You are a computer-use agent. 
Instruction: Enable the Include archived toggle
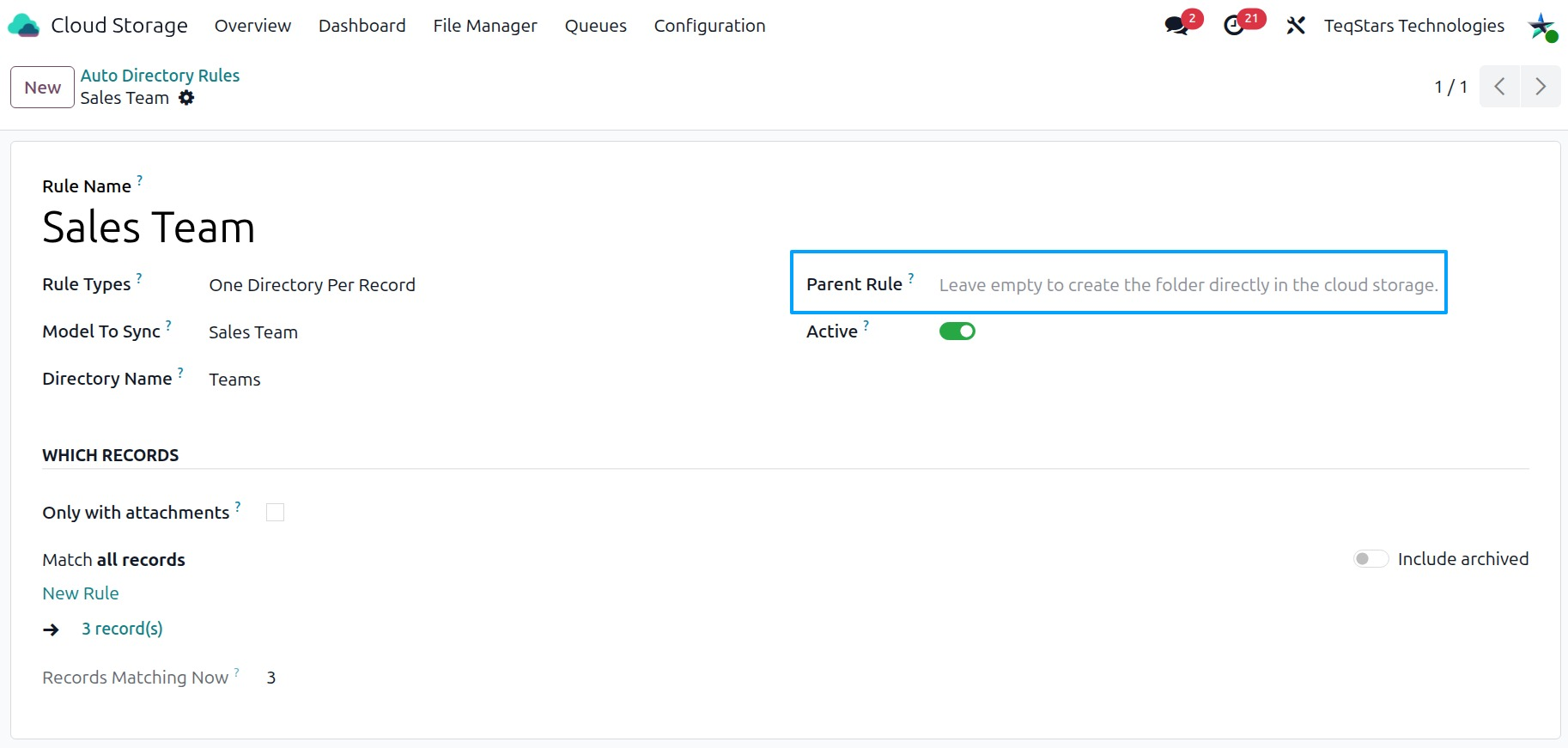click(x=1370, y=559)
